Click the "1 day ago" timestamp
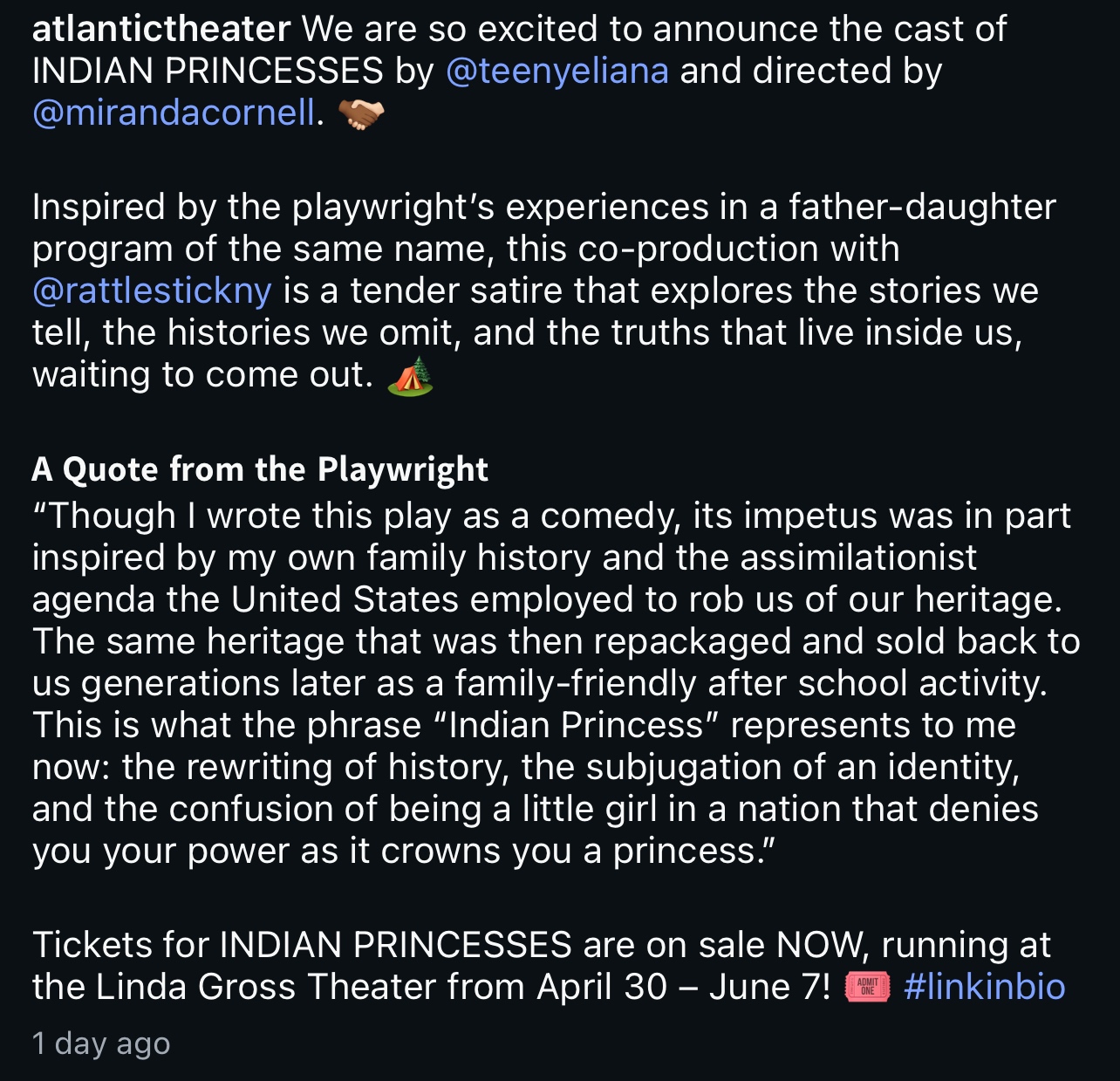The height and width of the screenshot is (1081, 1120). [x=101, y=1043]
